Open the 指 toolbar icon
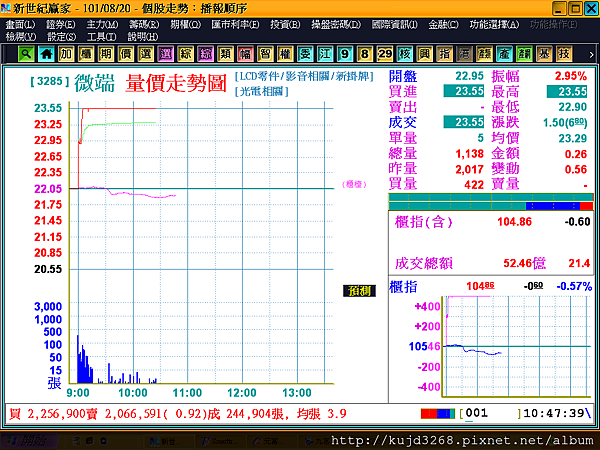Viewport: 600px width, 450px height. coord(444,54)
